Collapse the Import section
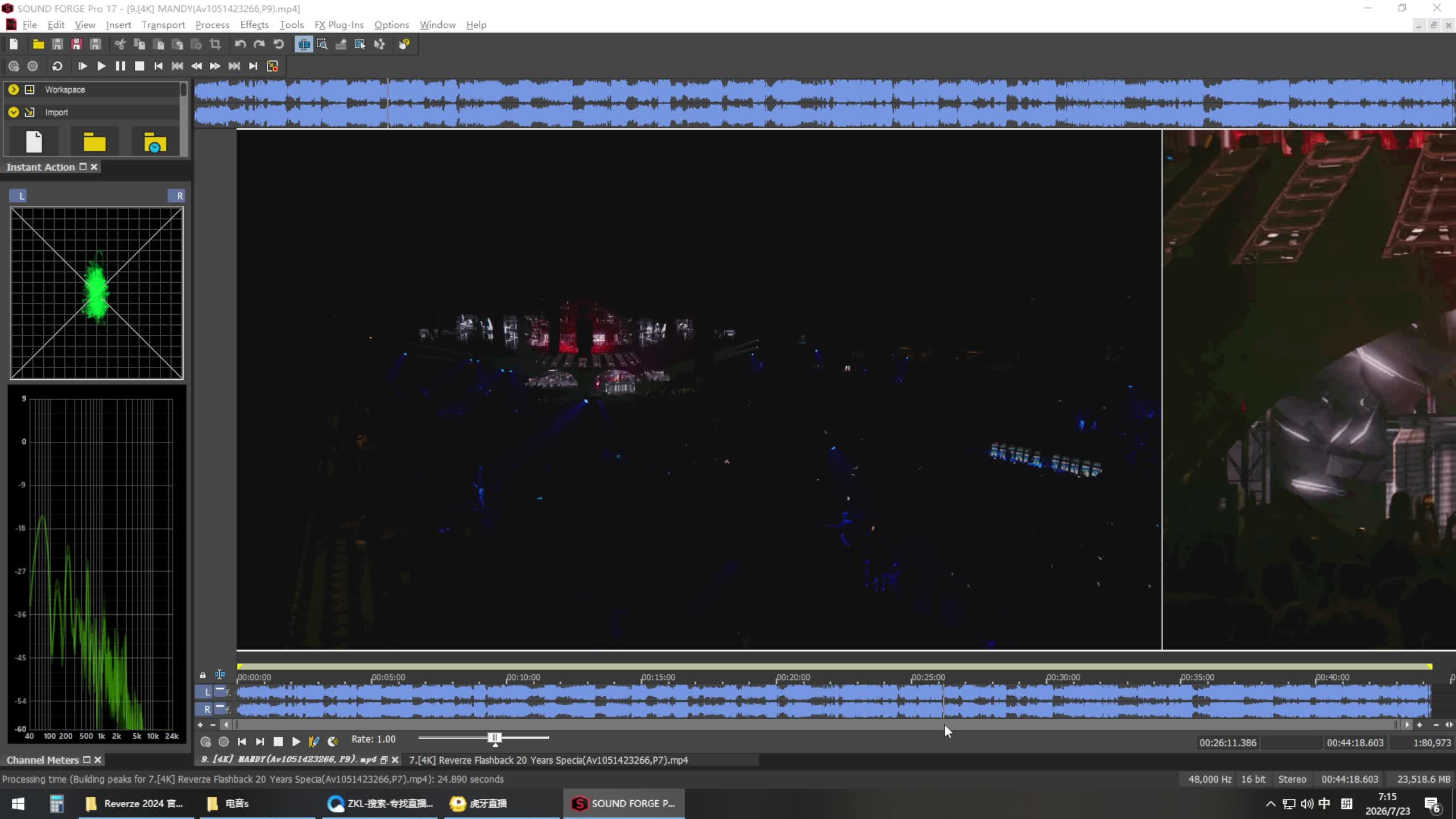Viewport: 1456px width, 819px height. 14,112
